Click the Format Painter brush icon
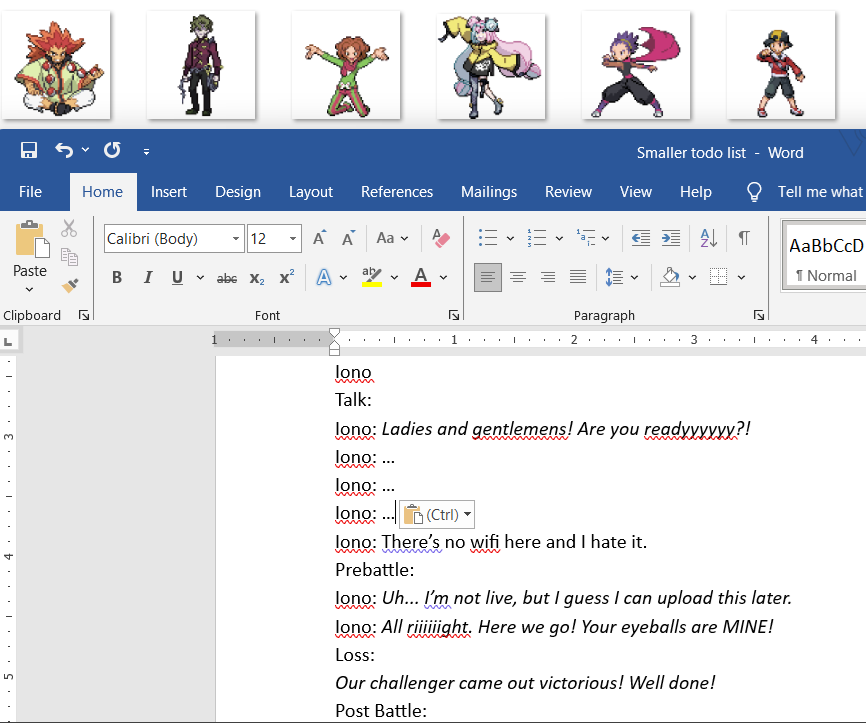The width and height of the screenshot is (866, 723). [x=70, y=285]
